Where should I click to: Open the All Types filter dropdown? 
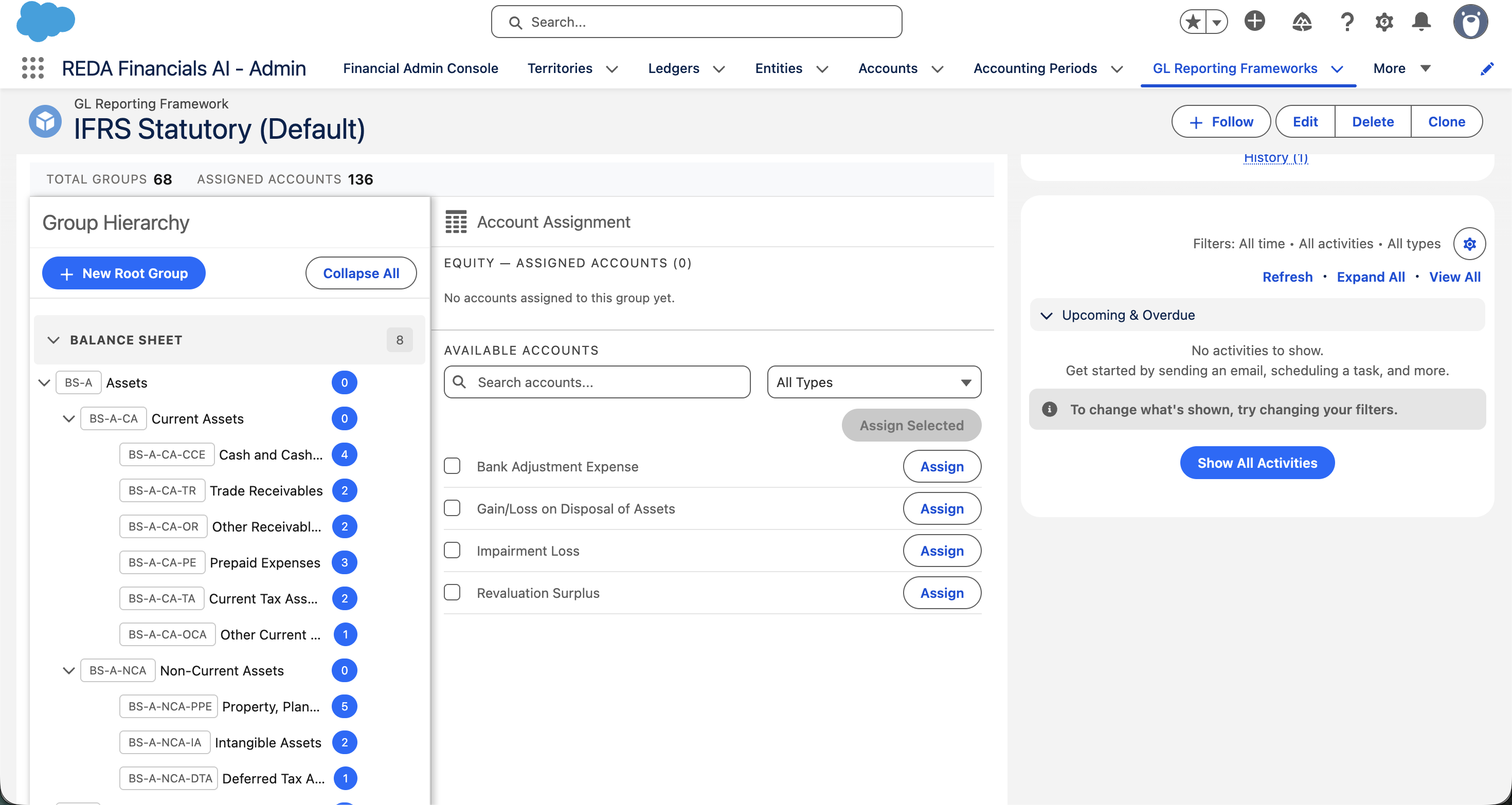pyautogui.click(x=874, y=382)
